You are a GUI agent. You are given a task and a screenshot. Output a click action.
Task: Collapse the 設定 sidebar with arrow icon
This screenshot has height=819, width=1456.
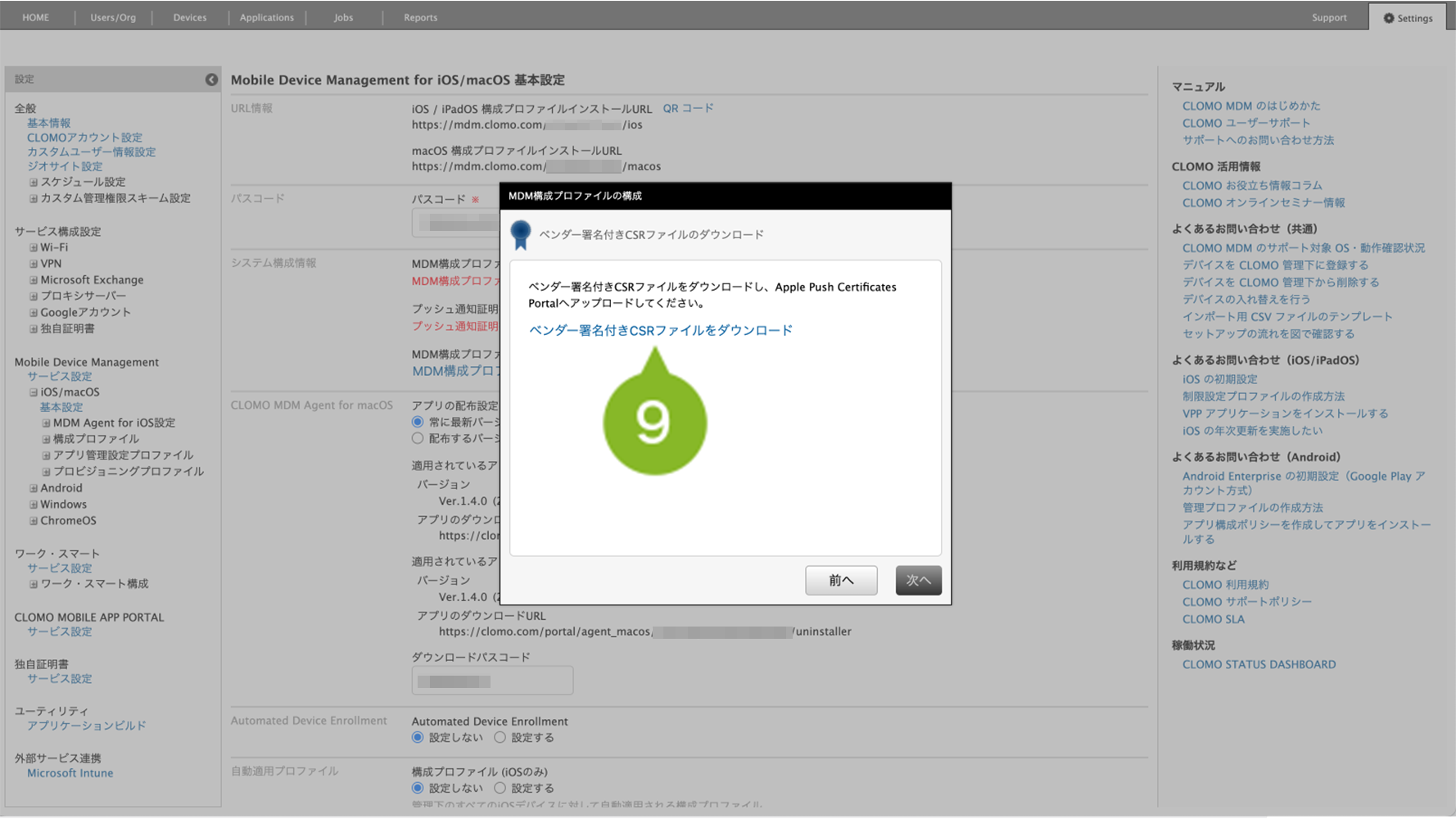pos(211,79)
